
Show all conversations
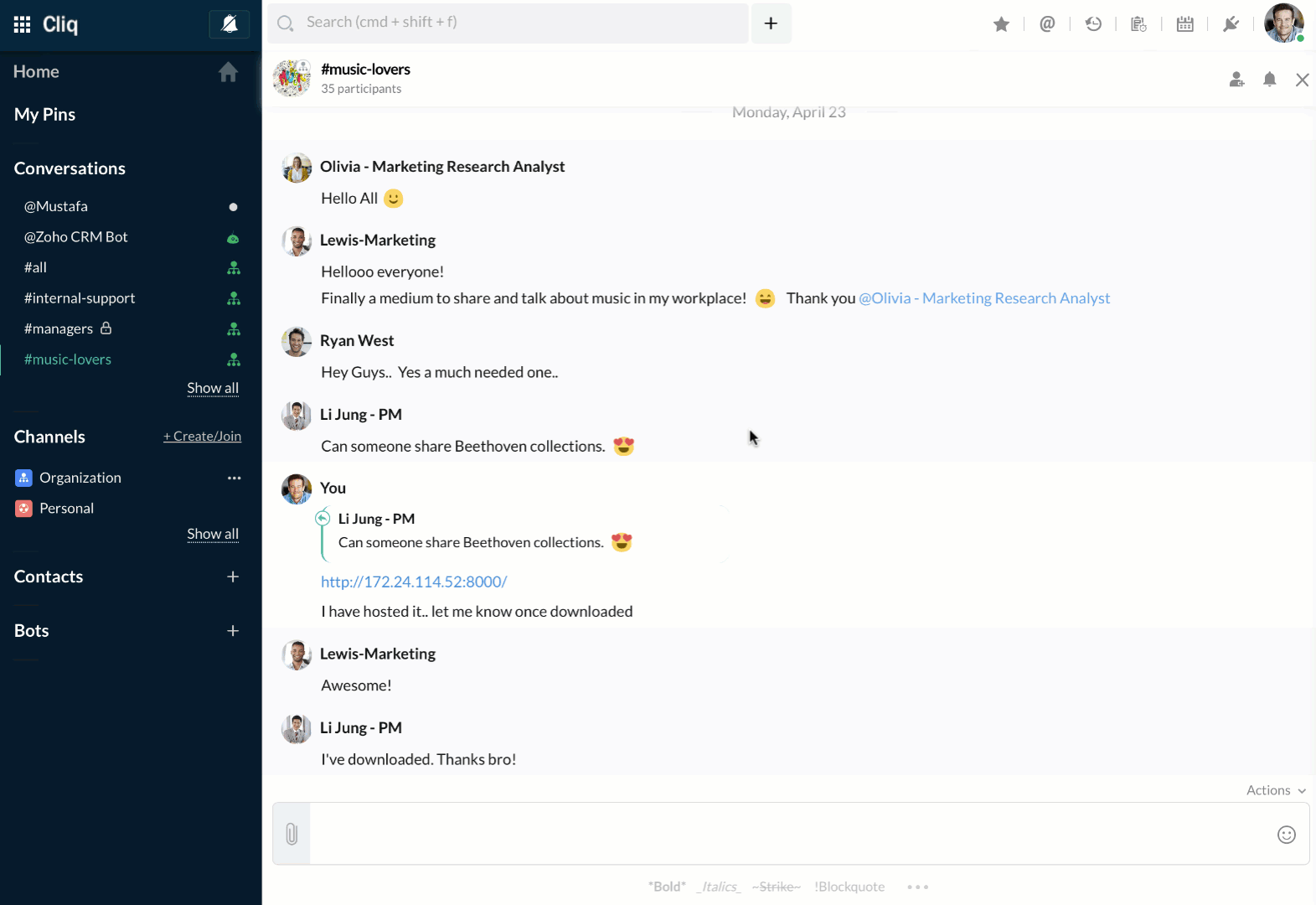(x=213, y=388)
